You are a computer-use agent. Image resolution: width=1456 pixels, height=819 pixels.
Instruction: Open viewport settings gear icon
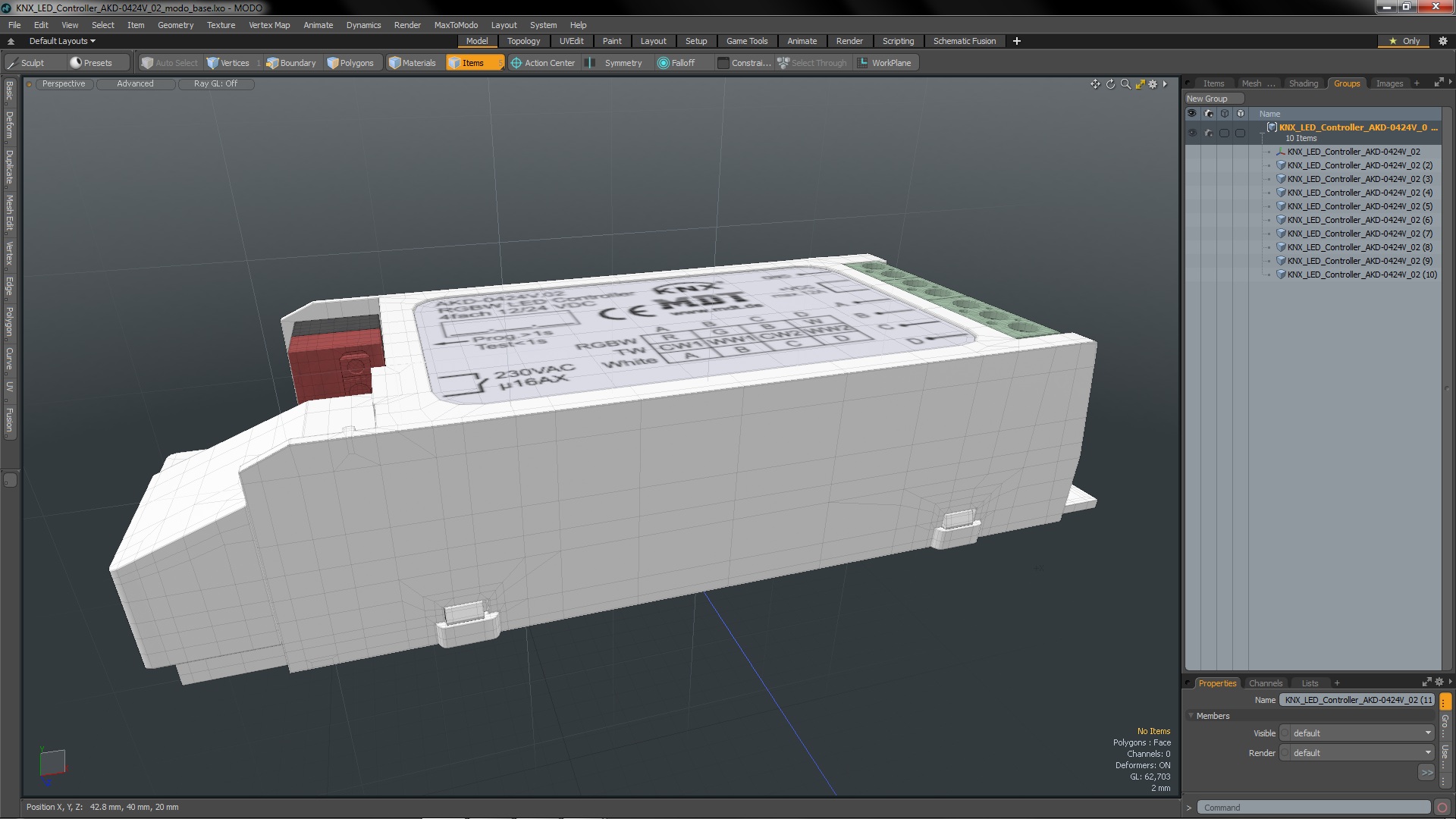(x=1153, y=84)
